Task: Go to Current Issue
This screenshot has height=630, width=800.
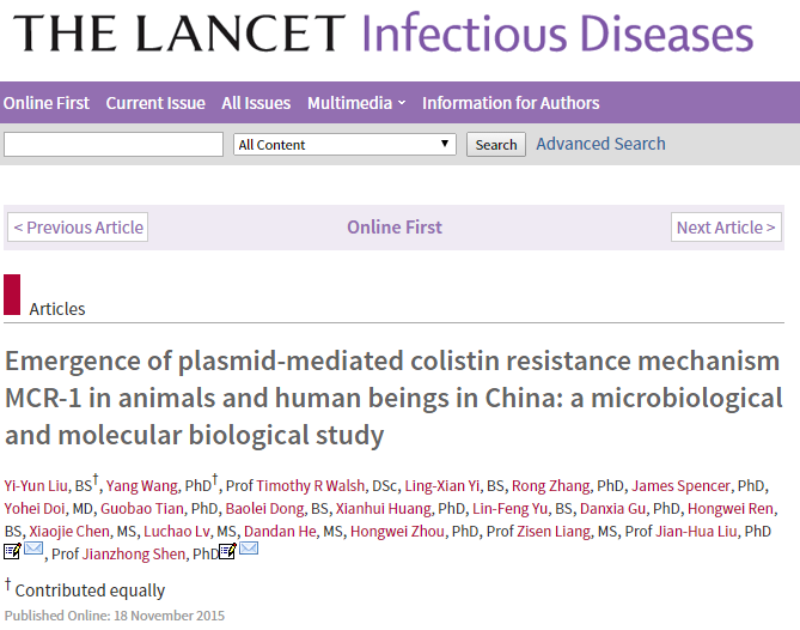Action: click(156, 103)
